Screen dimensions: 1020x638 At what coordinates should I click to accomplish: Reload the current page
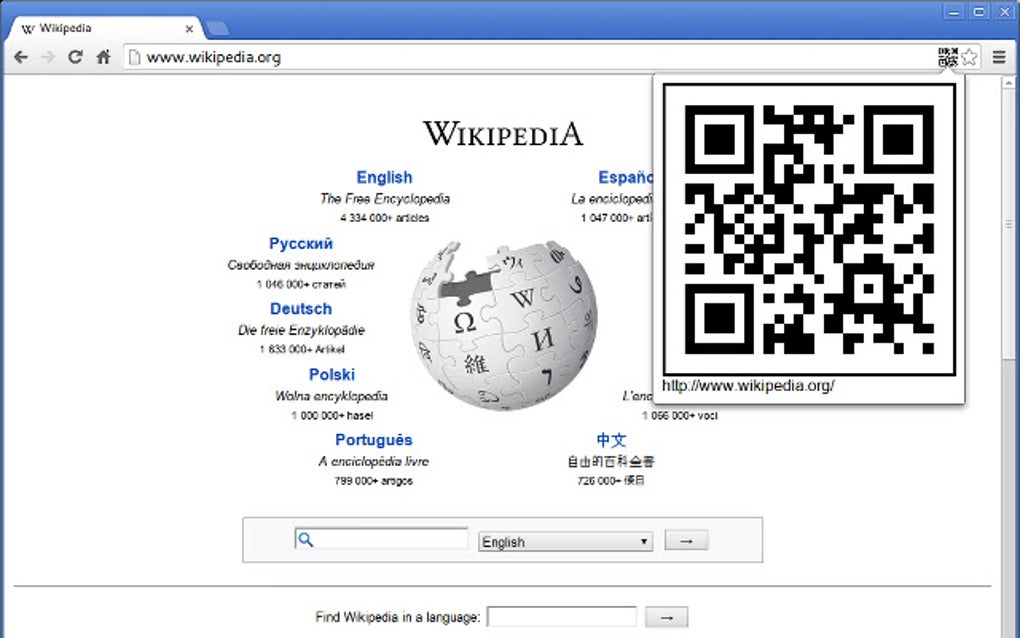point(74,57)
